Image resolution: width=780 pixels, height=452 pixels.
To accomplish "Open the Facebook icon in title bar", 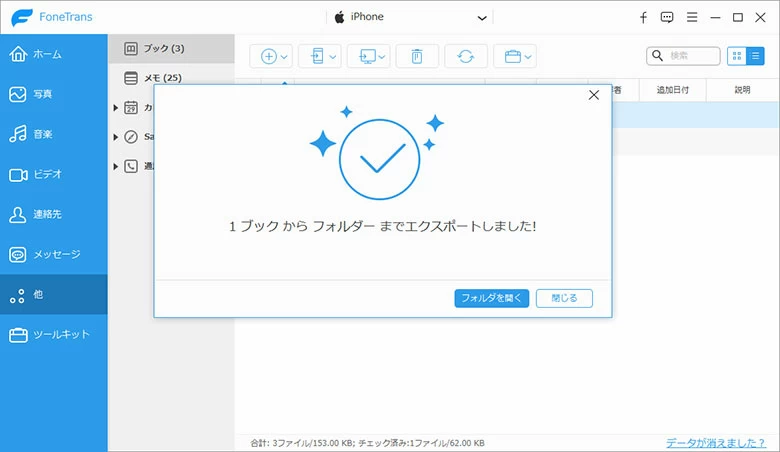I will coord(643,17).
